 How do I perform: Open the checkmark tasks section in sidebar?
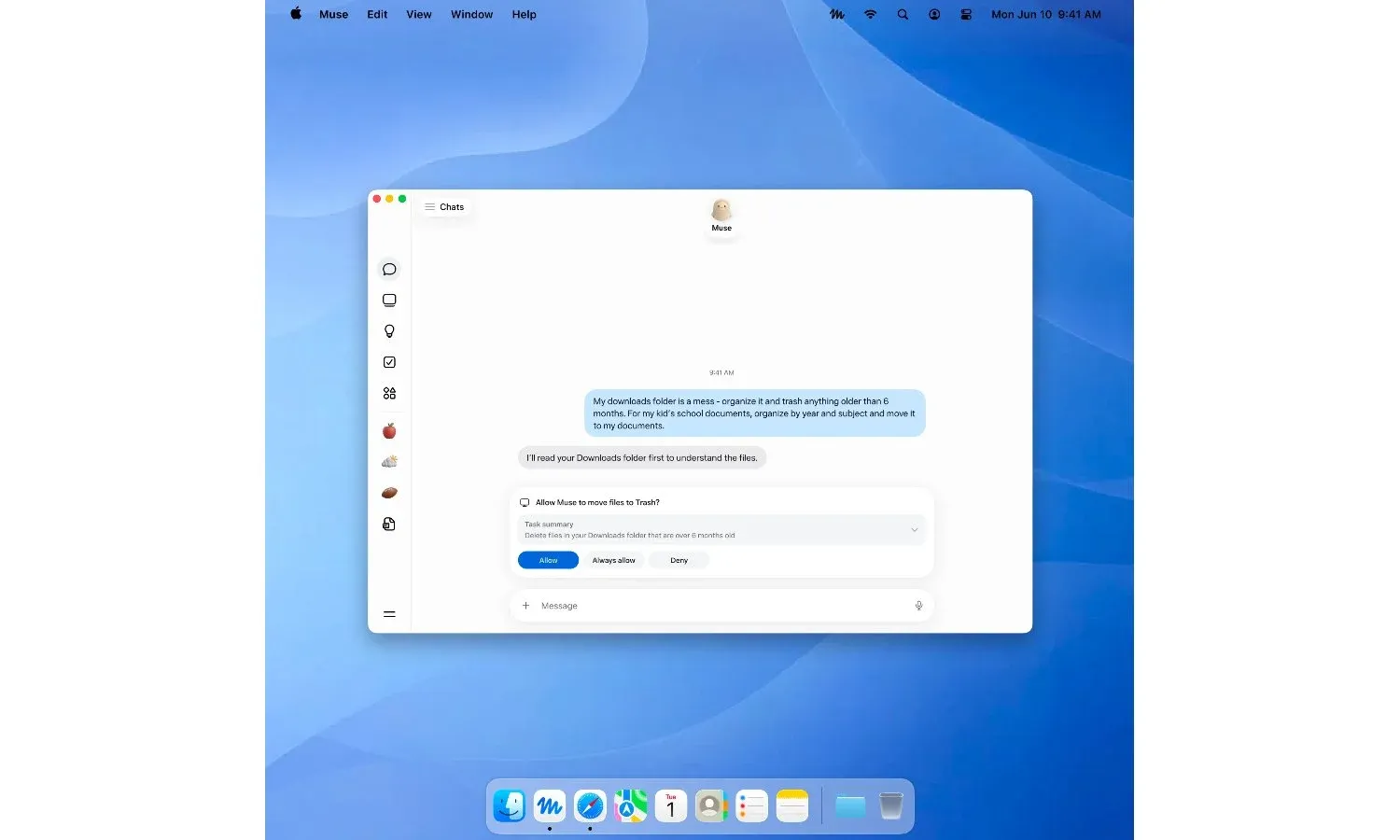(x=389, y=362)
